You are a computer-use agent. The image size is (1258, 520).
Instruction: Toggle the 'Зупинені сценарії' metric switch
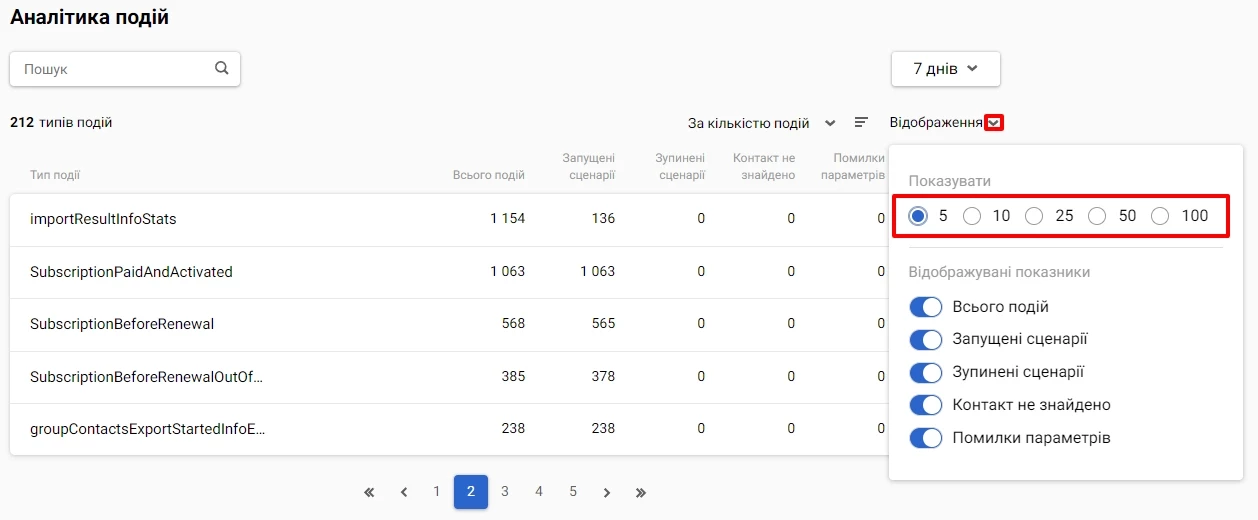pyautogui.click(x=926, y=372)
